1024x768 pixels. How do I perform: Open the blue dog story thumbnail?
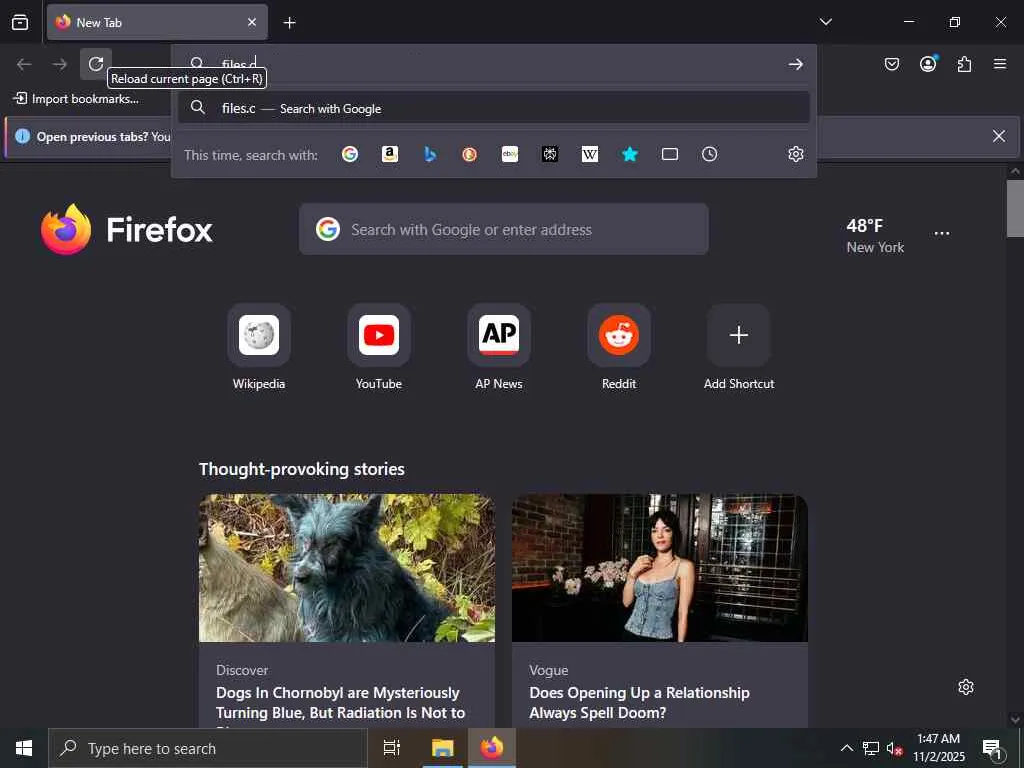tap(347, 568)
